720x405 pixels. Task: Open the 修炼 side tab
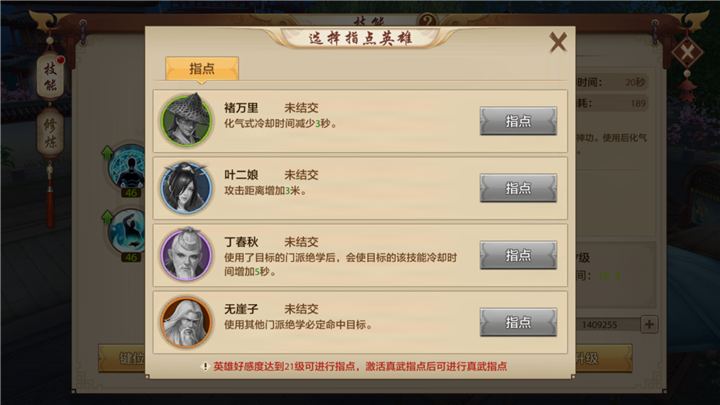click(x=51, y=133)
